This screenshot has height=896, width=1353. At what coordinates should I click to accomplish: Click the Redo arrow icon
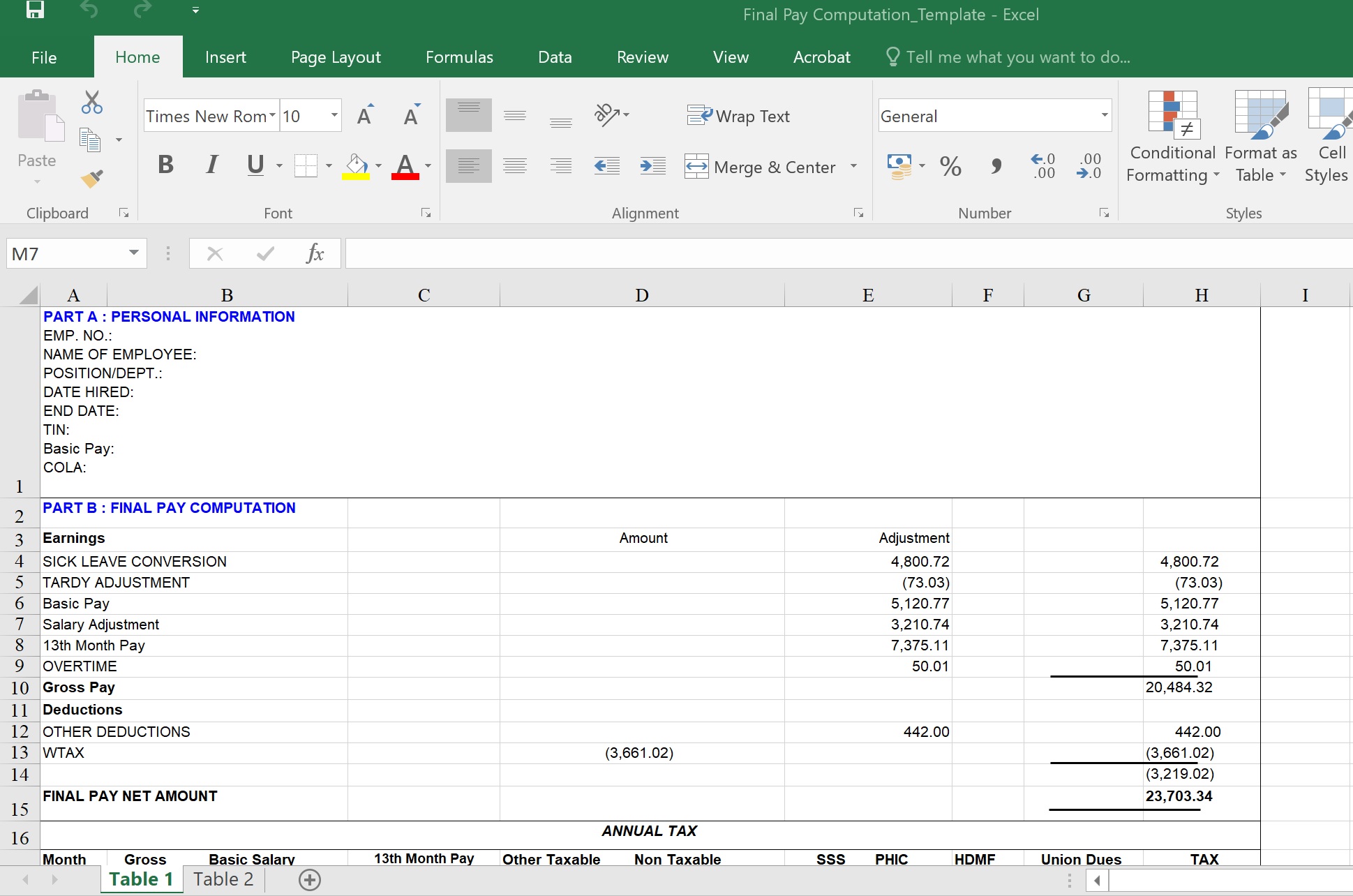[142, 10]
